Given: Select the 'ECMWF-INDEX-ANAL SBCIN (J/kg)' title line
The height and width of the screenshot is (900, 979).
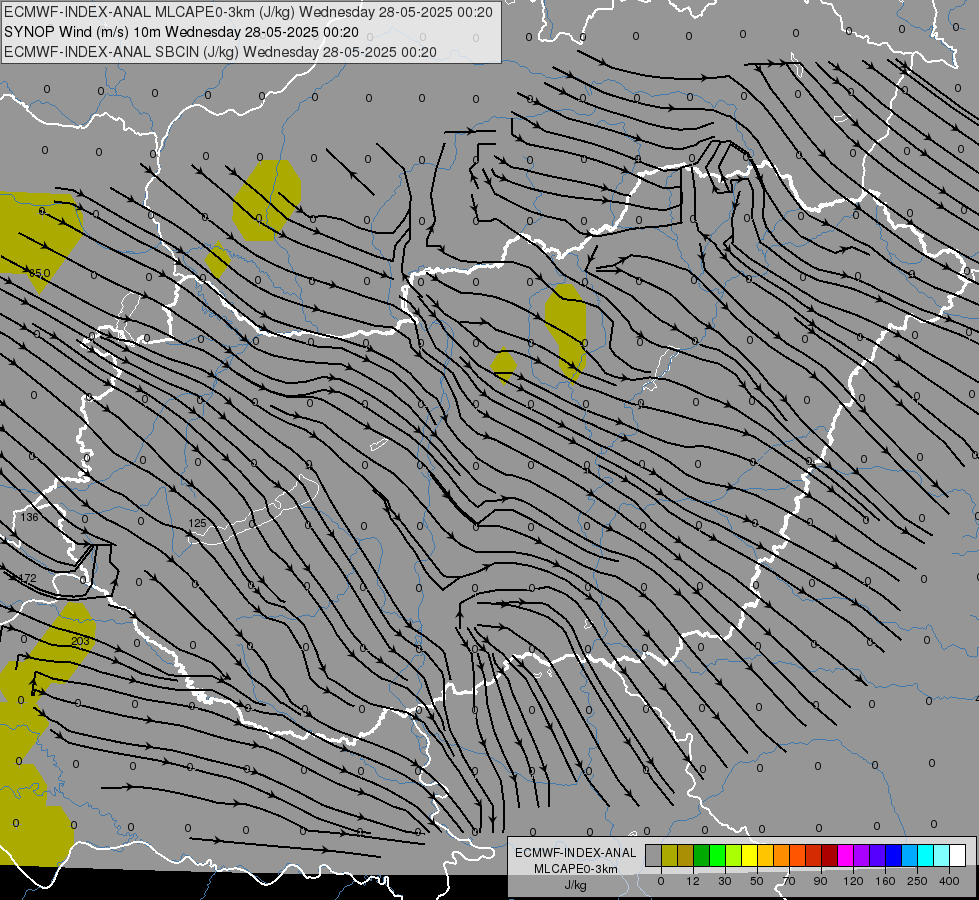Looking at the screenshot, I should 220,52.
